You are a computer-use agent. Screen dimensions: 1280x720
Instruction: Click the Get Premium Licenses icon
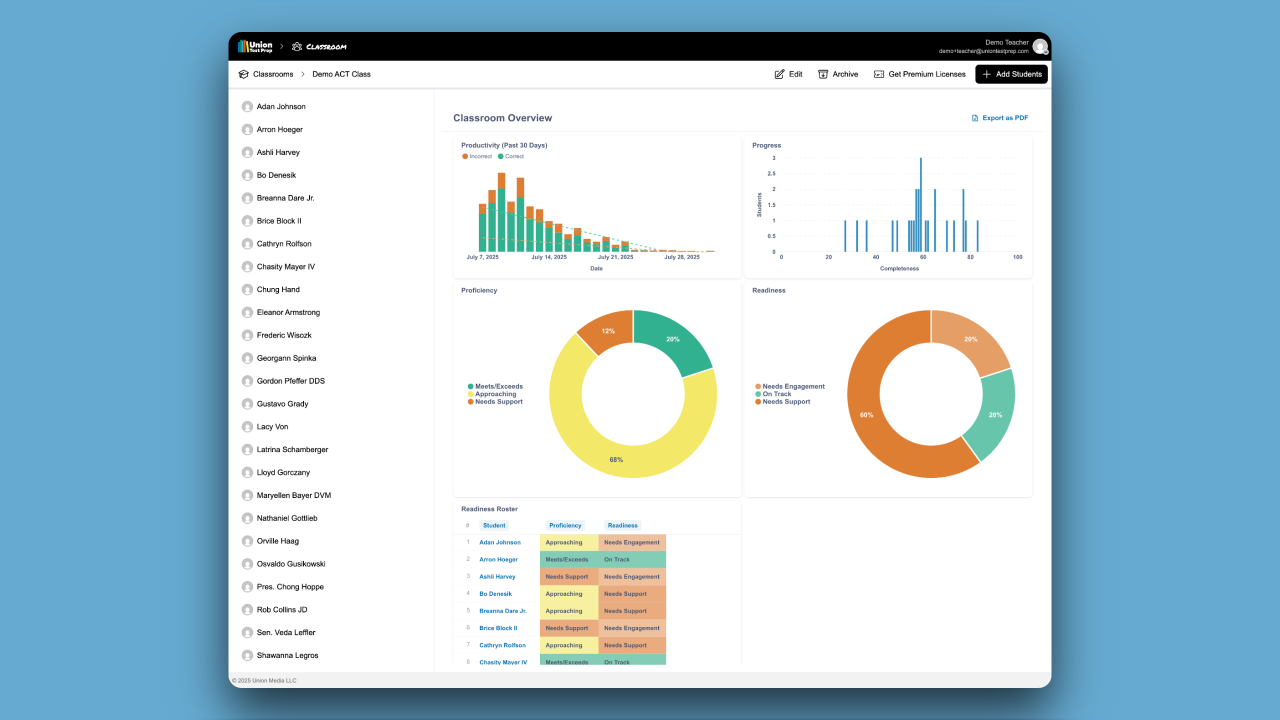click(879, 74)
